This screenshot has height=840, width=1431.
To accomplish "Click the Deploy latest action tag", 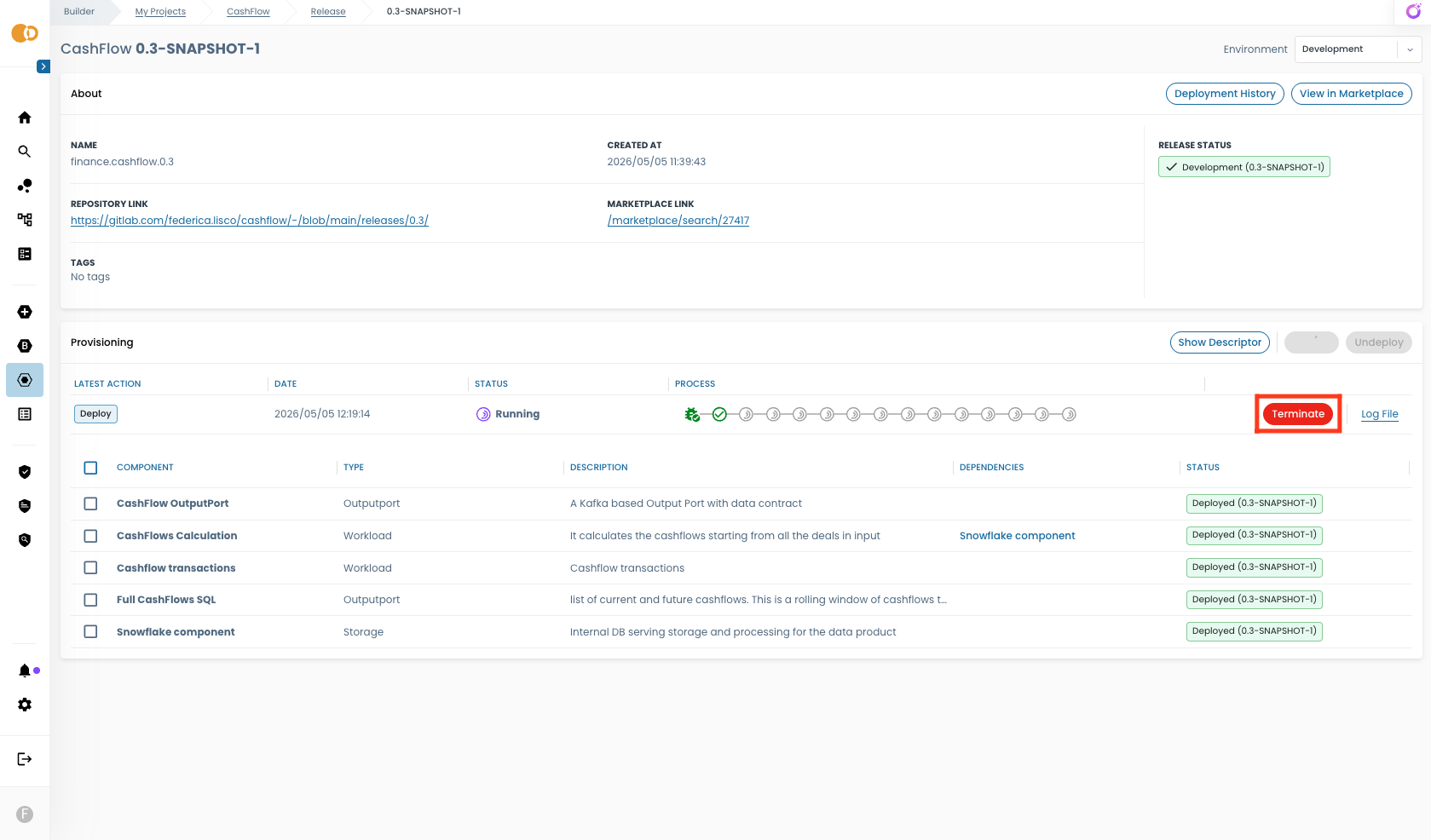I will pyautogui.click(x=95, y=414).
